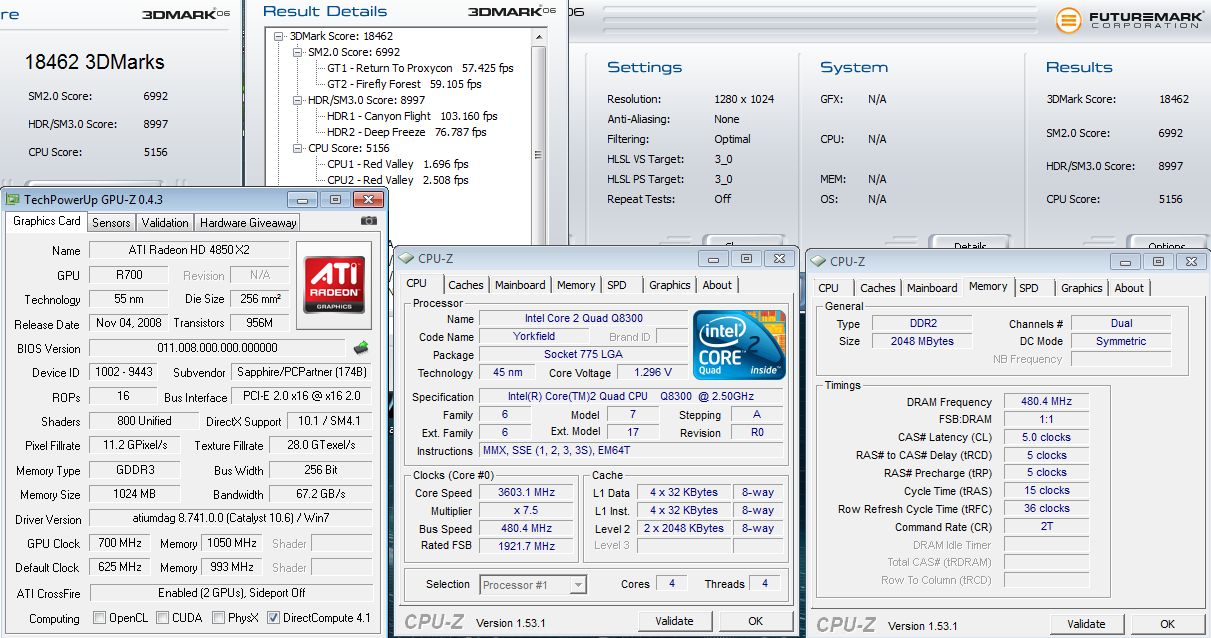This screenshot has width=1211, height=638.
Task: Click OK in the CPU-Z CPU window
Action: pos(755,621)
